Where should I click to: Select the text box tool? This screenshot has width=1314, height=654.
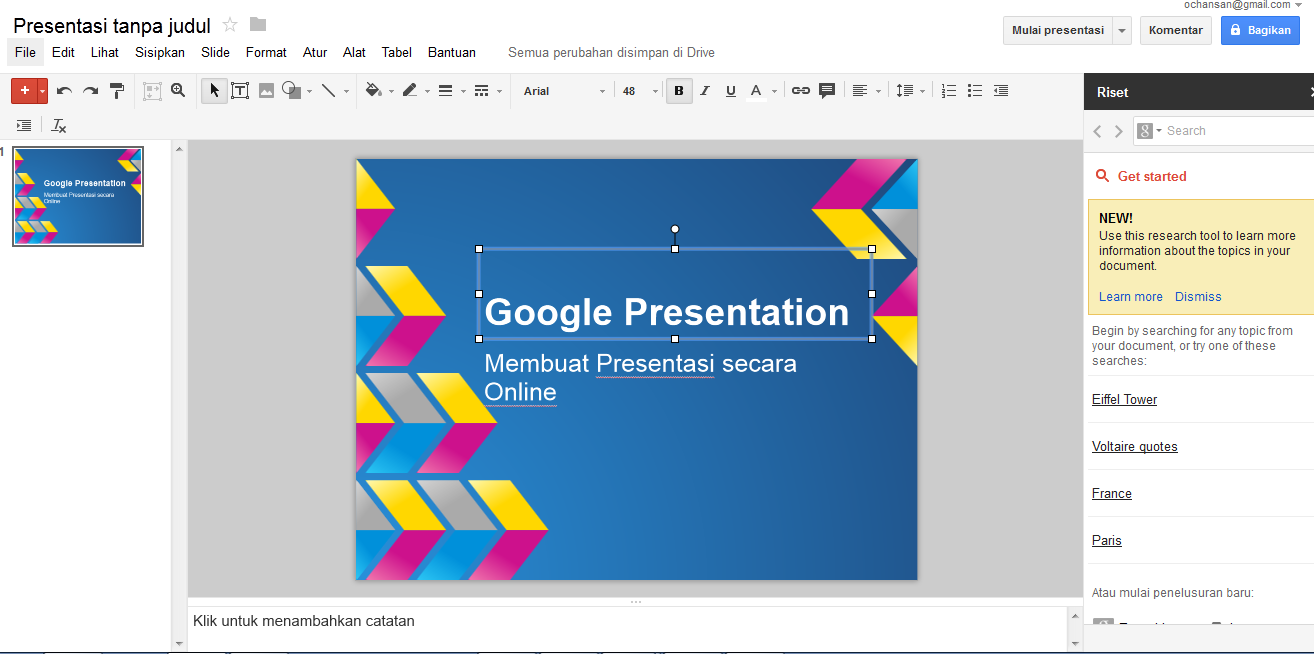coord(240,91)
